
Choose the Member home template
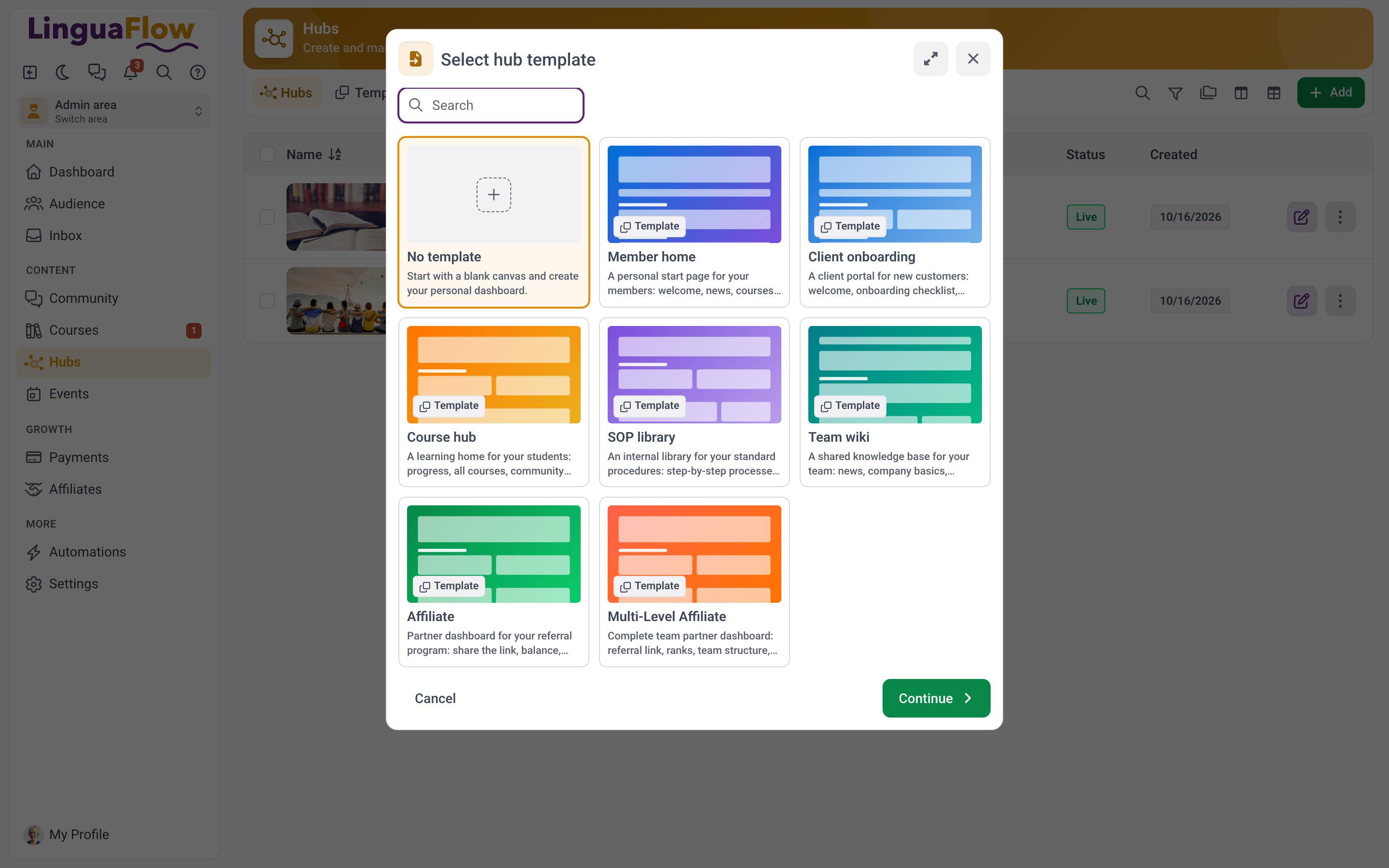tap(694, 222)
